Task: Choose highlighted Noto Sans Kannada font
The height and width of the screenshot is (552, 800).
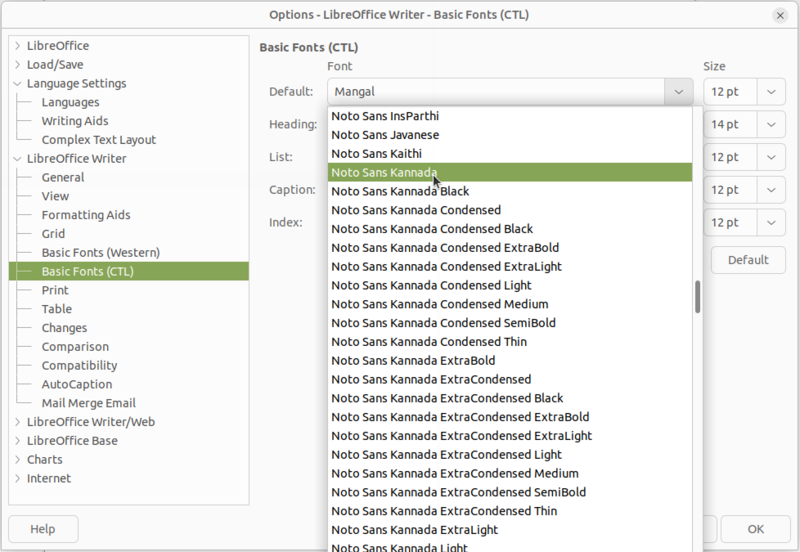Action: [x=510, y=172]
